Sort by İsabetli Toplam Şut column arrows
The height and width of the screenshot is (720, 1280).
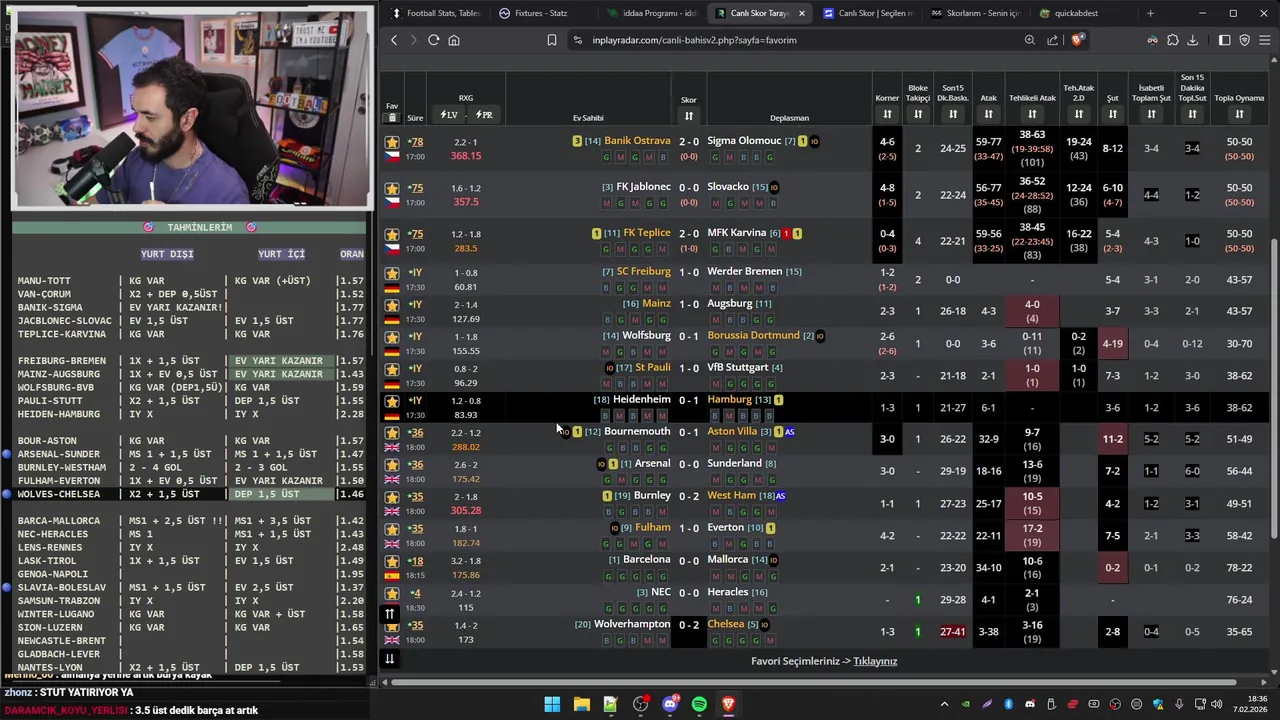pyautogui.click(x=1151, y=114)
